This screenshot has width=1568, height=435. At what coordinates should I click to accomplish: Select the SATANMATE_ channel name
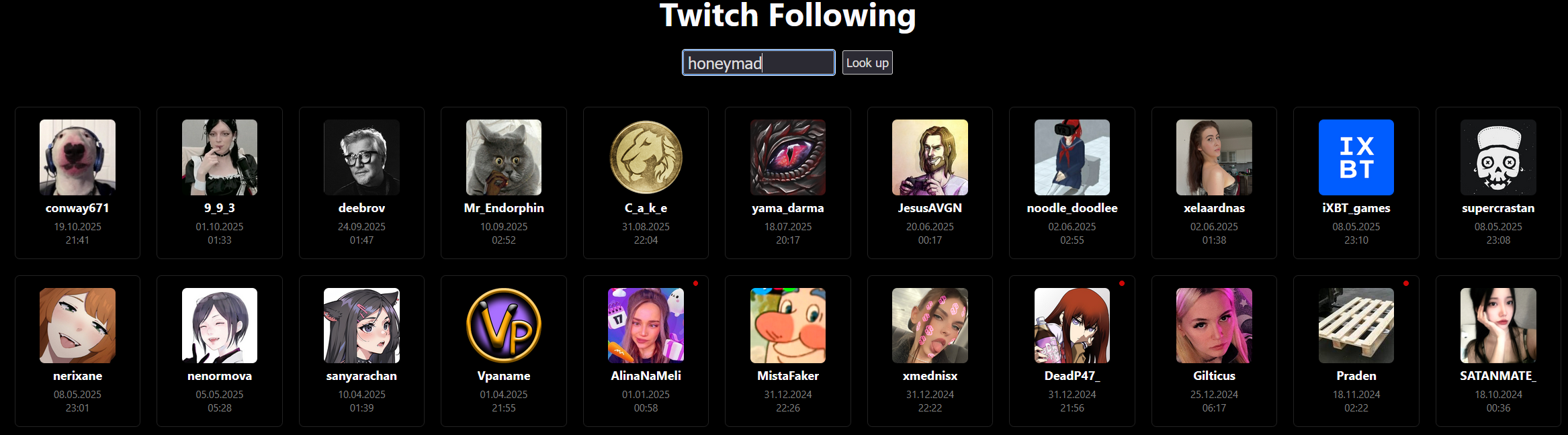coord(1498,376)
